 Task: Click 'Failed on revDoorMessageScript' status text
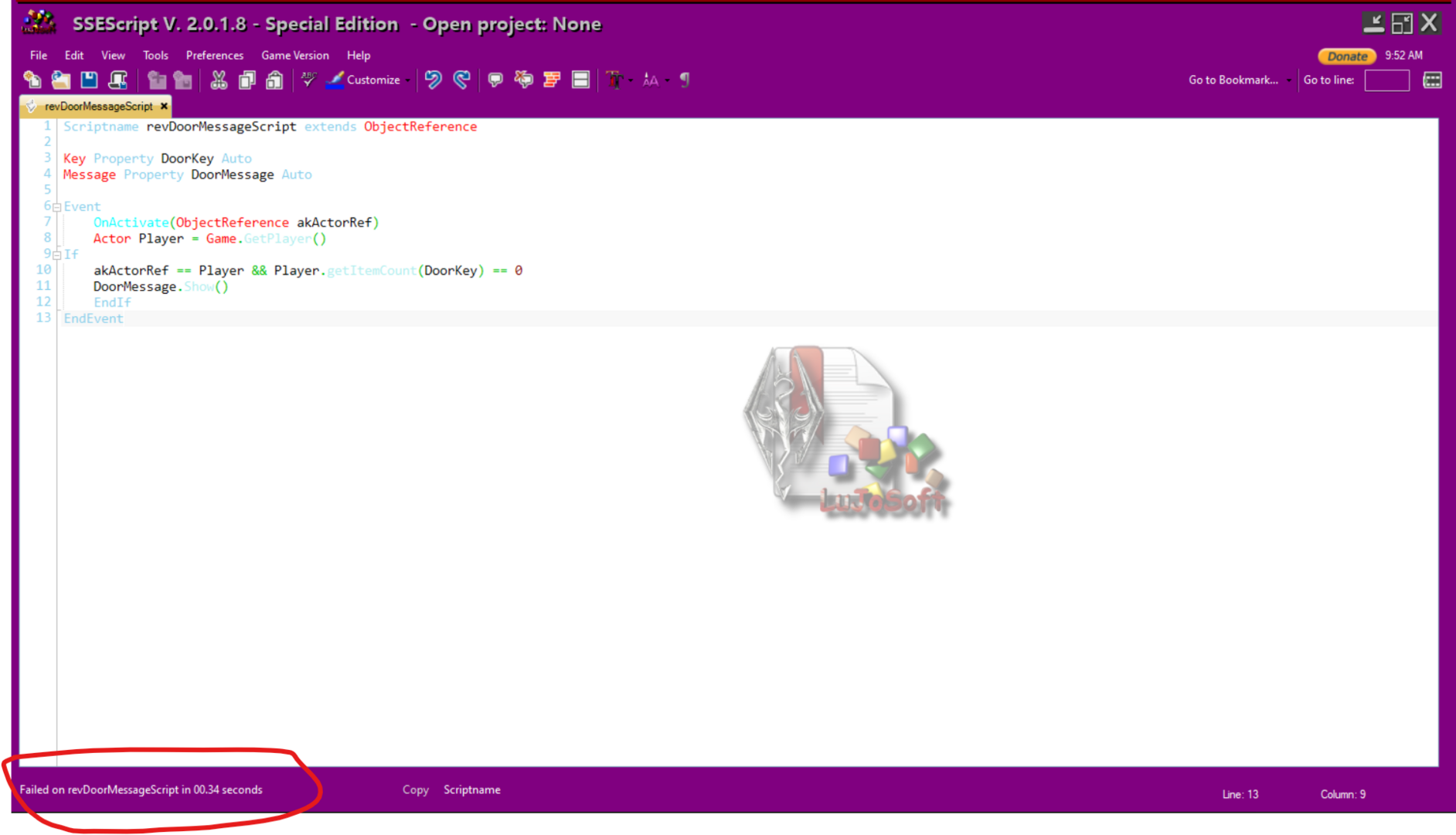coord(141,789)
